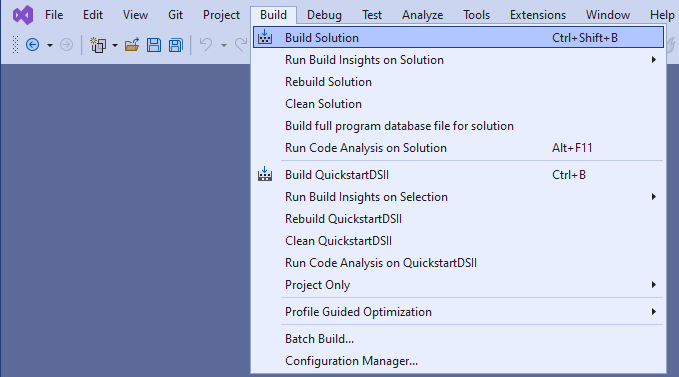The height and width of the screenshot is (377, 679).
Task: Open the View menu
Action: pyautogui.click(x=135, y=15)
